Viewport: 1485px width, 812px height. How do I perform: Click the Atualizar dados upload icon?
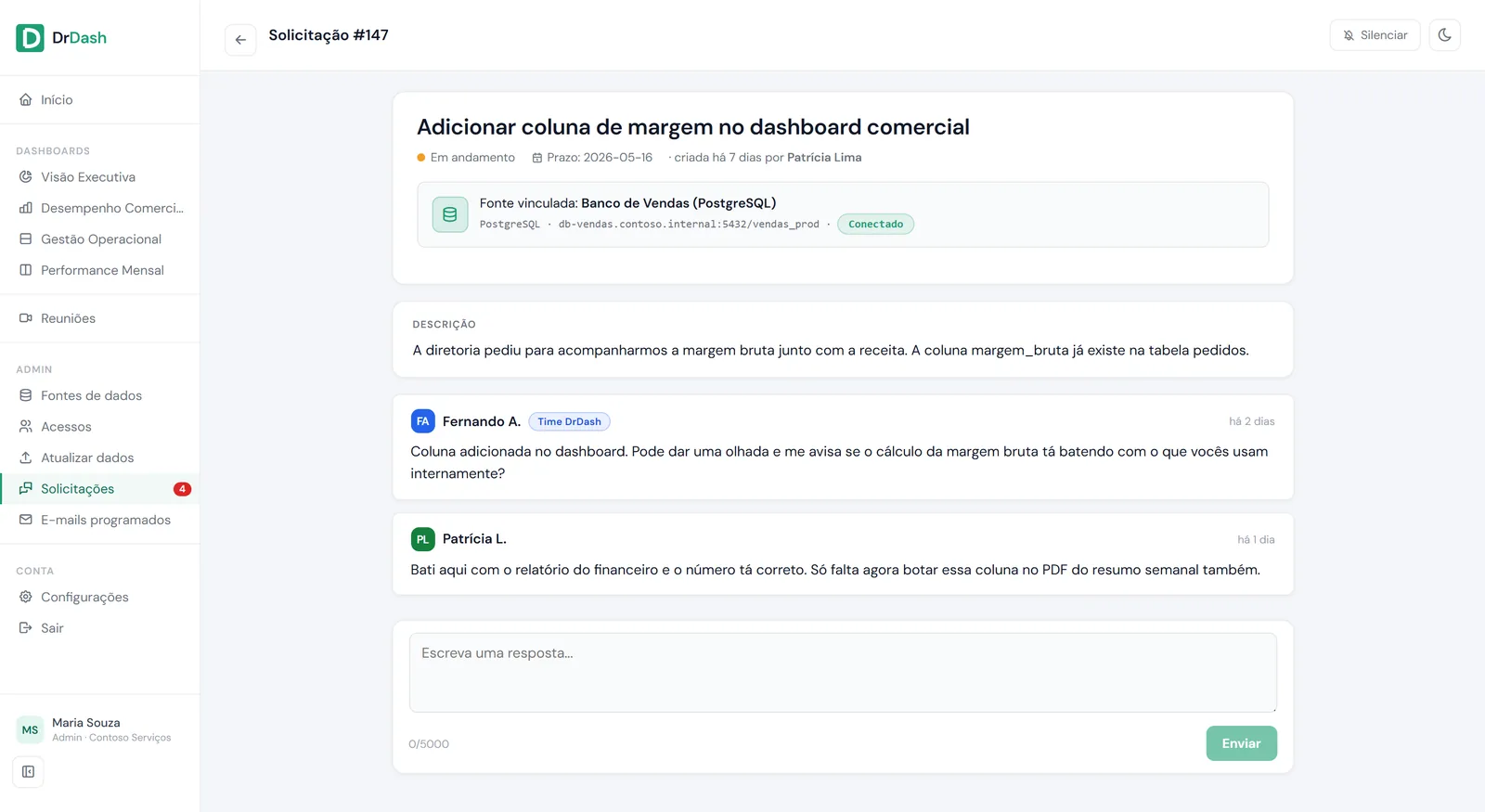26,458
